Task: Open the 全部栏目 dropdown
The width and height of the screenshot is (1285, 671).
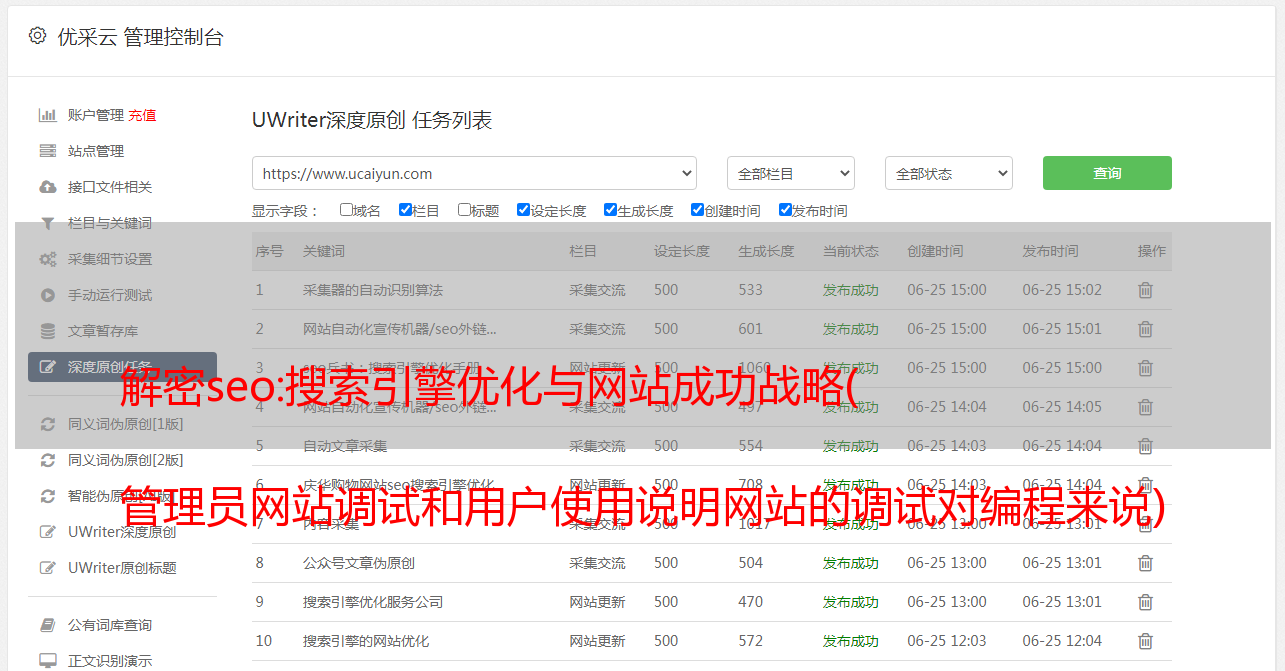Action: (791, 173)
